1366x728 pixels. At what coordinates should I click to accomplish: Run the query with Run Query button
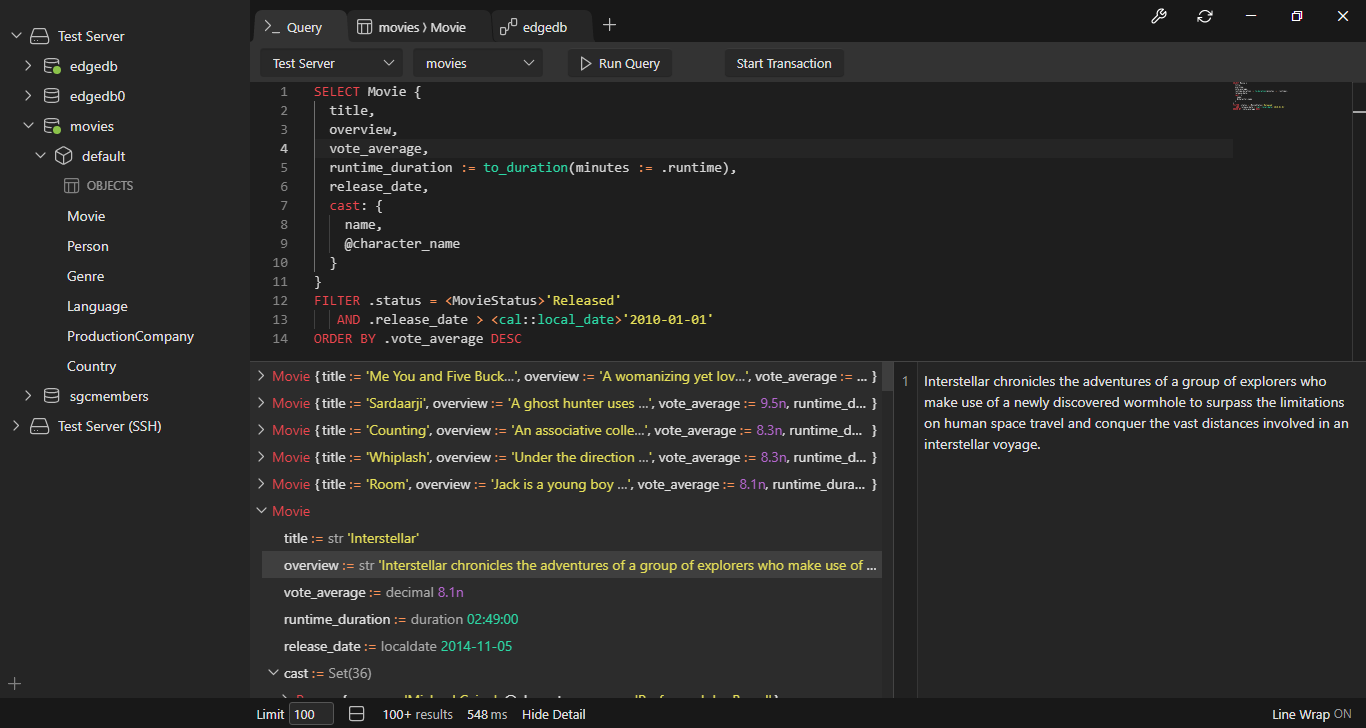point(620,63)
